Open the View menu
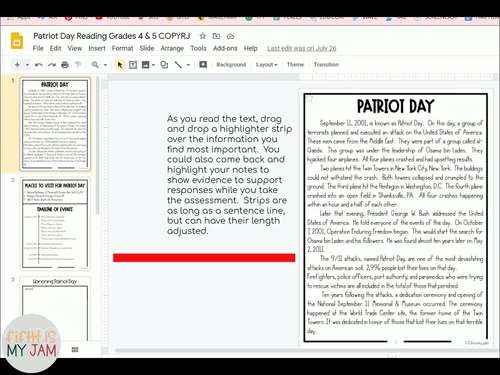The image size is (500, 375). tap(75, 48)
